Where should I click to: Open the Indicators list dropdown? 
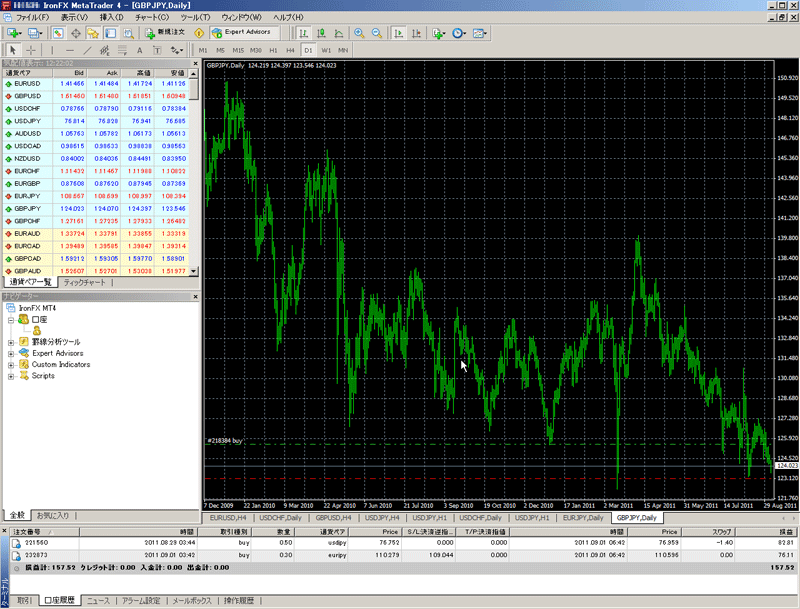tap(439, 33)
